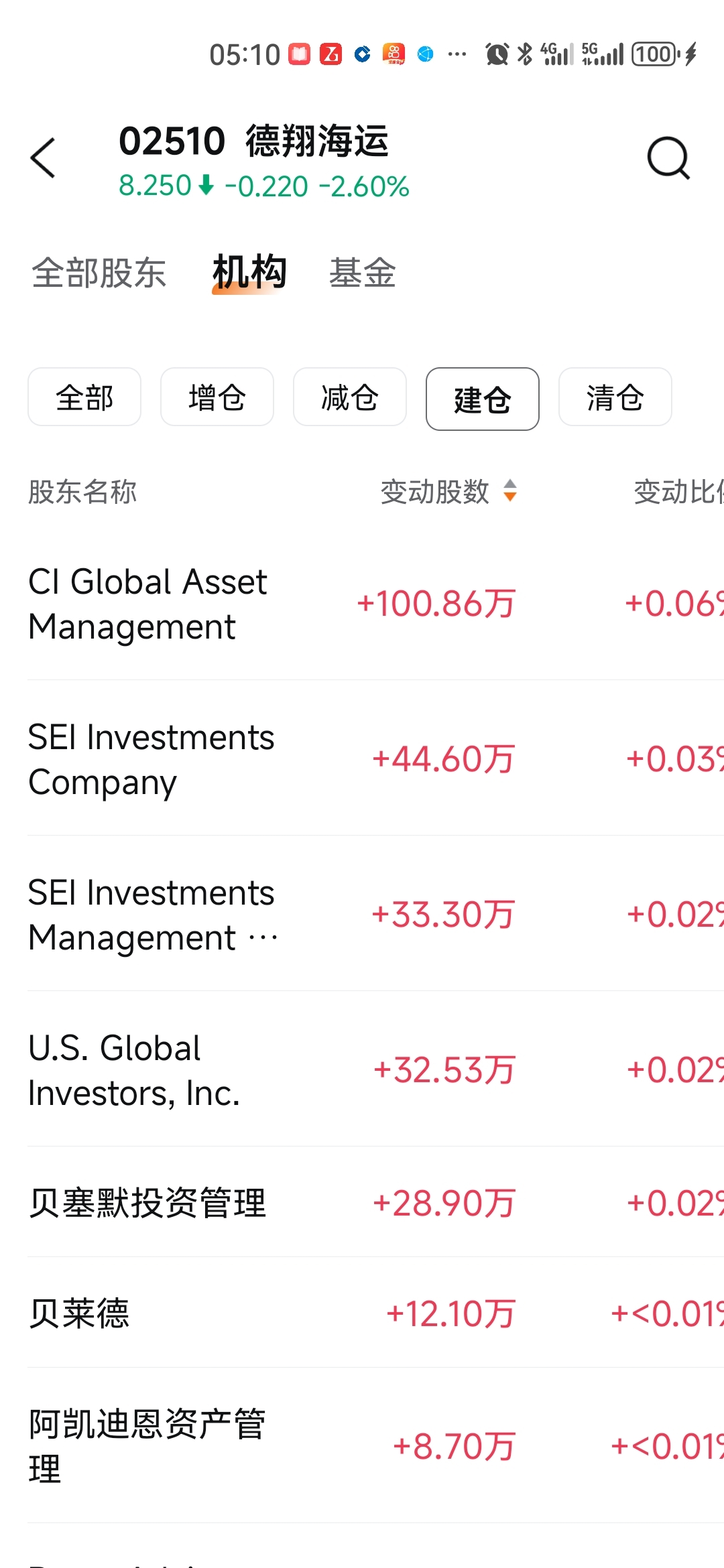Image resolution: width=724 pixels, height=1568 pixels.
Task: Select the 减仓 filter chip
Action: tap(350, 397)
